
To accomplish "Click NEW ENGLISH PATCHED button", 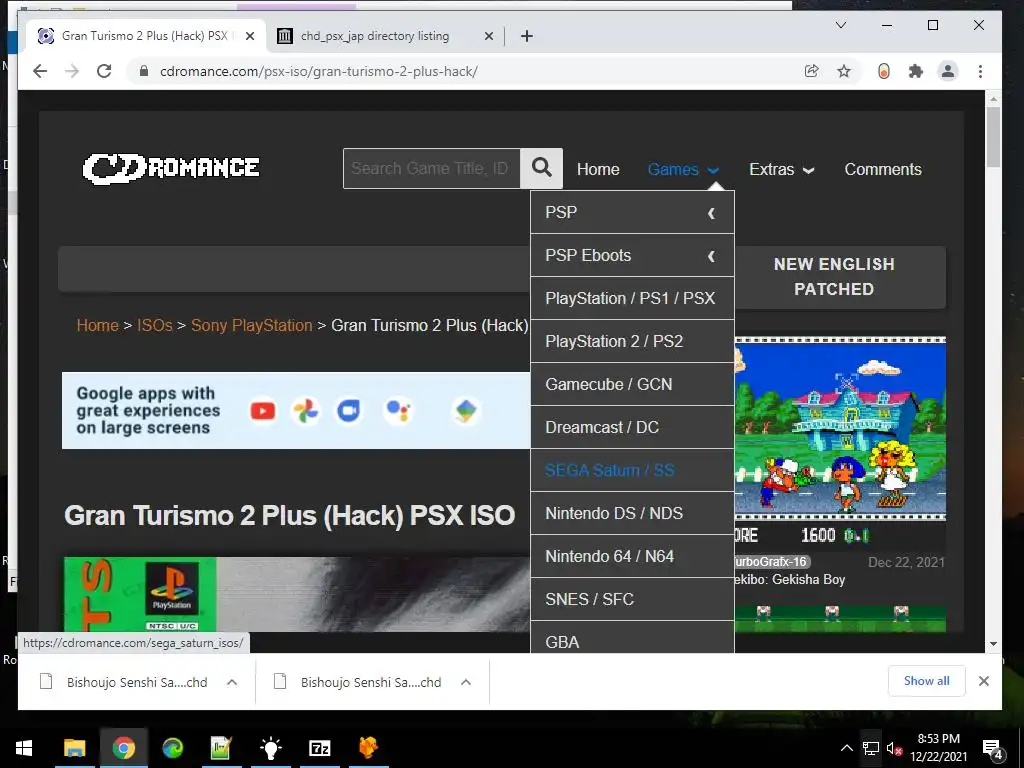I will pos(840,277).
